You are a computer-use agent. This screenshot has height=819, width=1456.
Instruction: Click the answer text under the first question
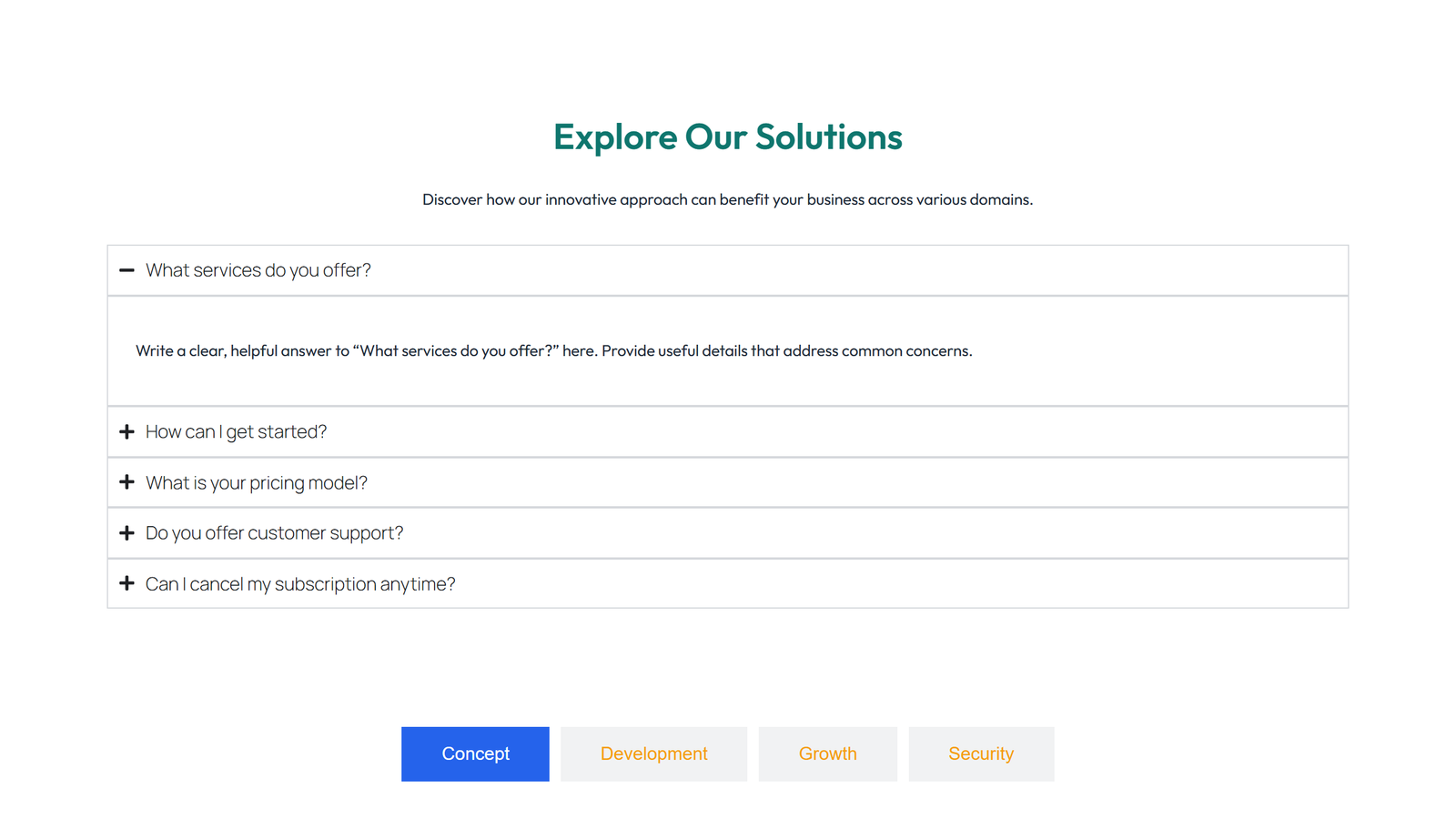(553, 350)
